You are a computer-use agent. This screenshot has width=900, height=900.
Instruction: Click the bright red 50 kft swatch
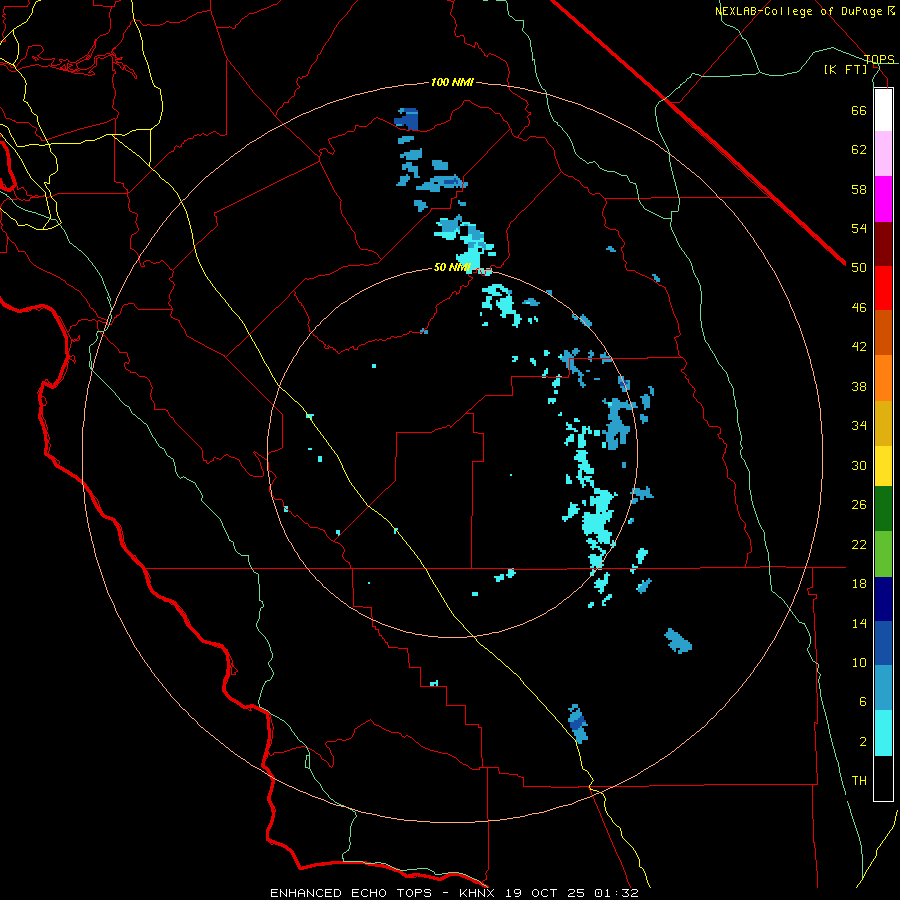click(883, 288)
